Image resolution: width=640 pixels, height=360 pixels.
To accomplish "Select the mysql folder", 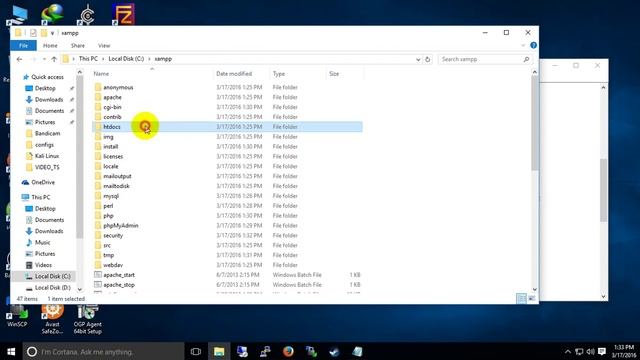I will pos(111,196).
